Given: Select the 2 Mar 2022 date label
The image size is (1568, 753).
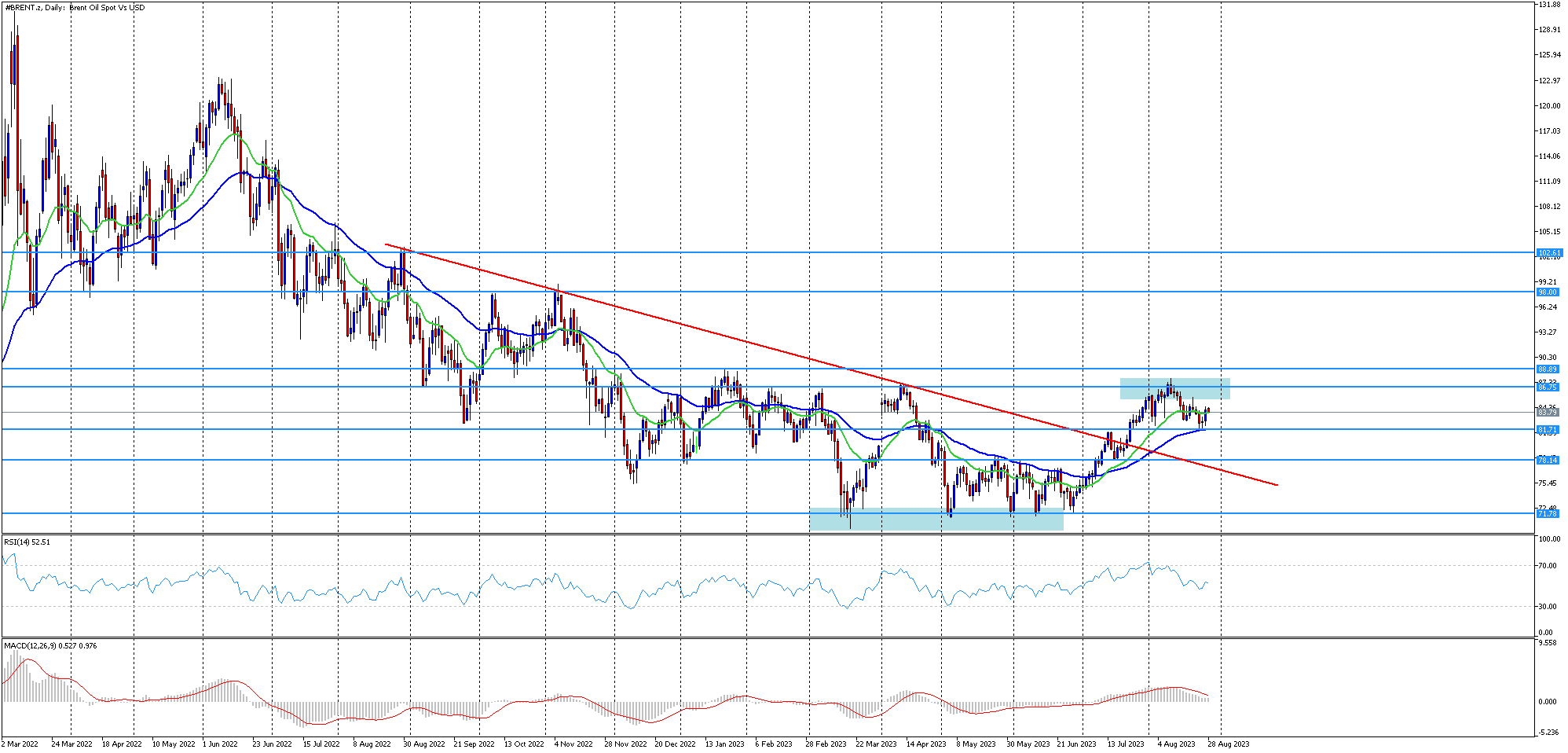Looking at the screenshot, I should [x=20, y=744].
